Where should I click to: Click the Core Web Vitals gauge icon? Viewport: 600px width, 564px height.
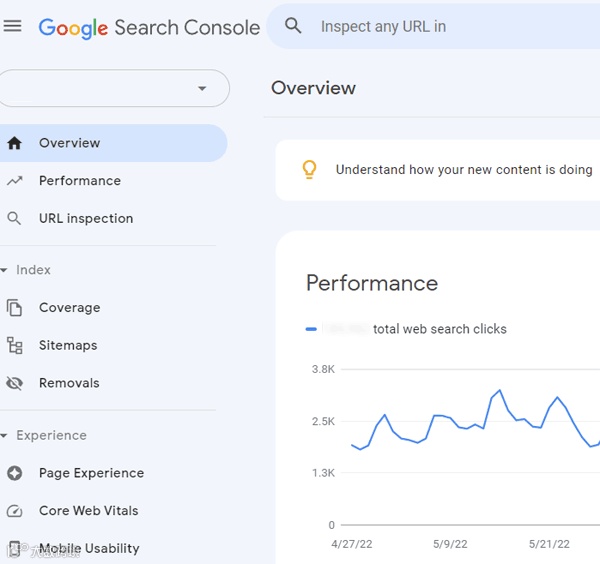(14, 511)
